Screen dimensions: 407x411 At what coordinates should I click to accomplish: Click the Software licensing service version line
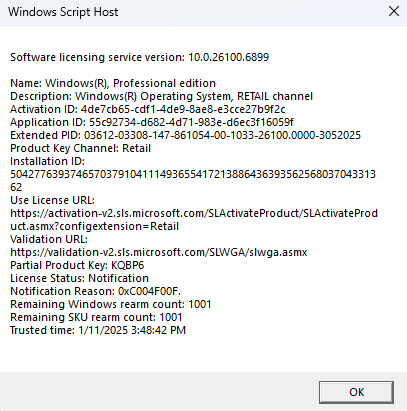tap(140, 57)
